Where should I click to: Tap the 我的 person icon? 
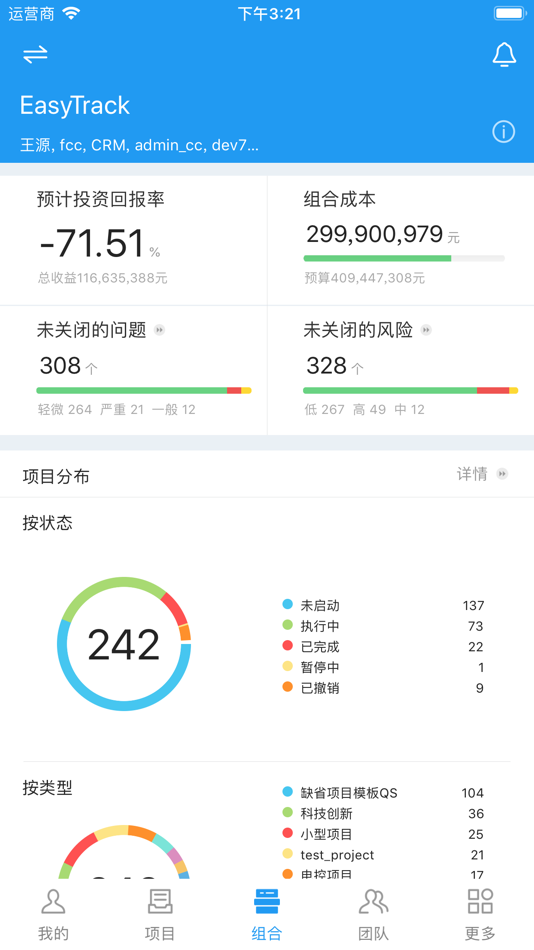tap(53, 902)
